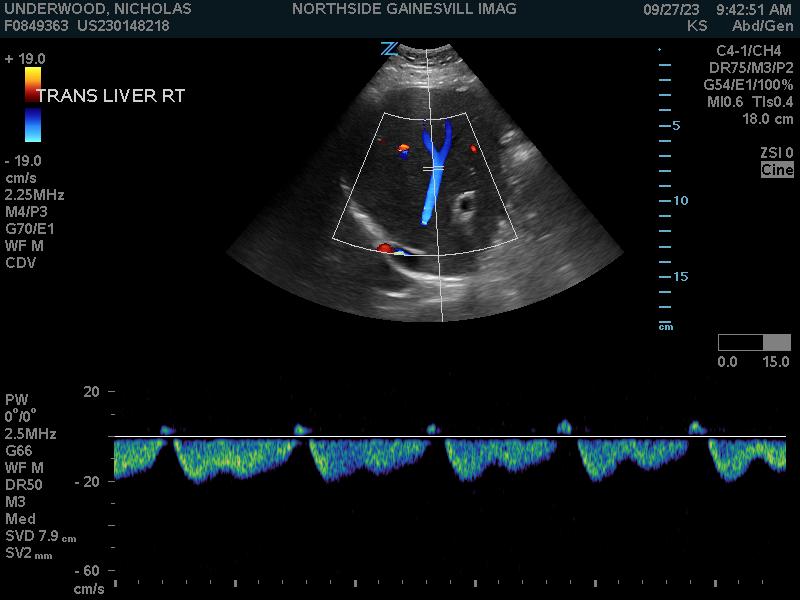Click the 'cm' unit label under depth scale
Screen dimensions: 800x600
coord(665,327)
